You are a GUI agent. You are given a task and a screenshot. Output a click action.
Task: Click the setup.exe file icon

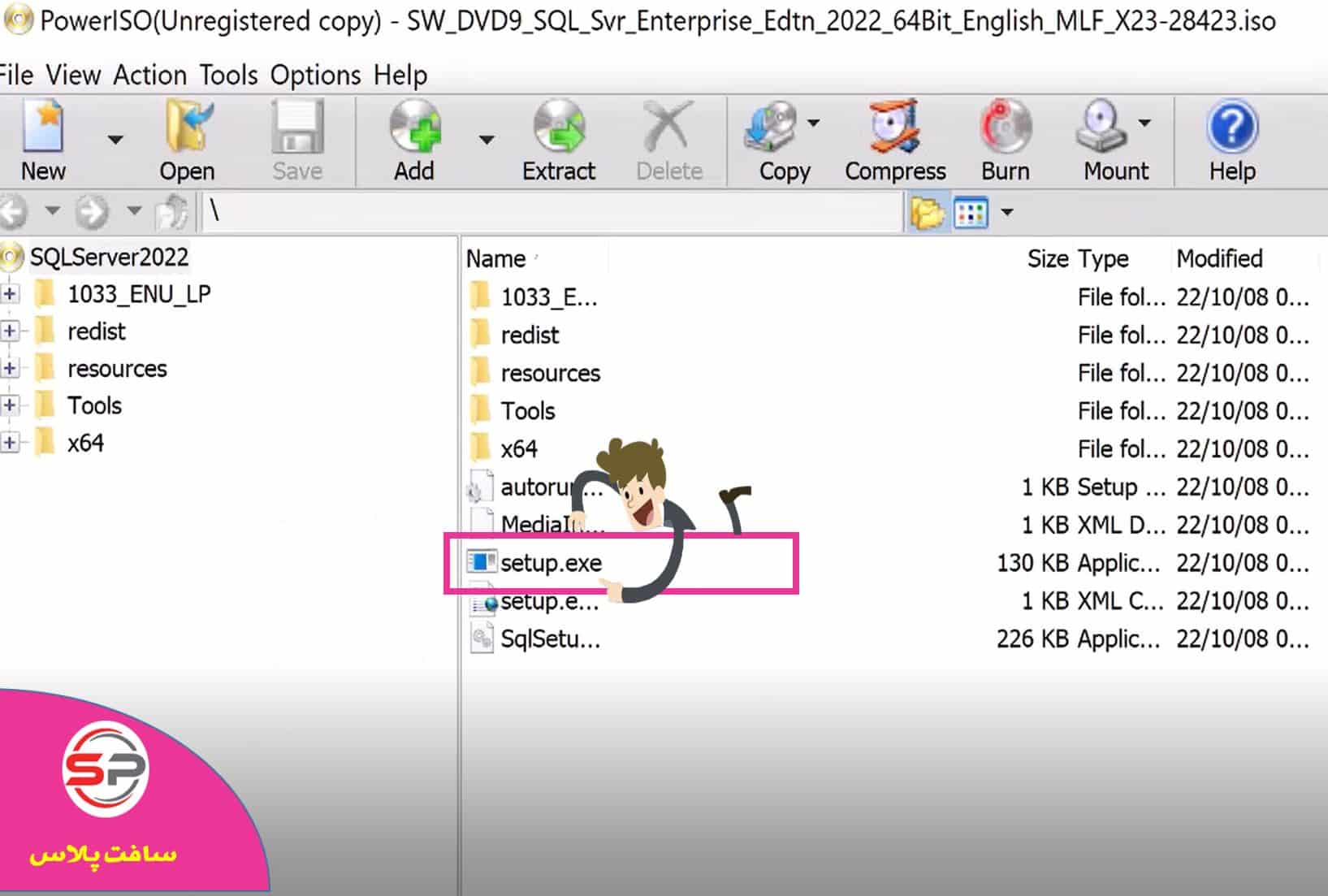tap(481, 561)
